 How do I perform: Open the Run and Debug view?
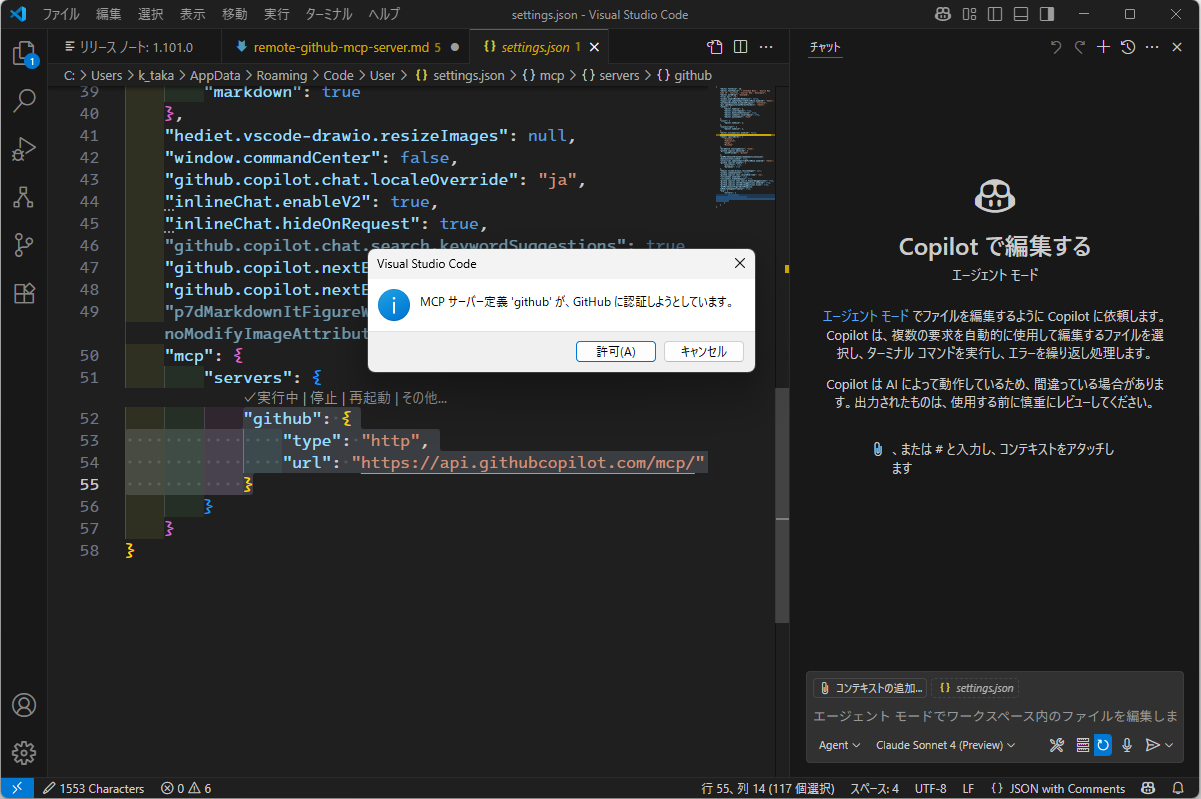click(24, 149)
